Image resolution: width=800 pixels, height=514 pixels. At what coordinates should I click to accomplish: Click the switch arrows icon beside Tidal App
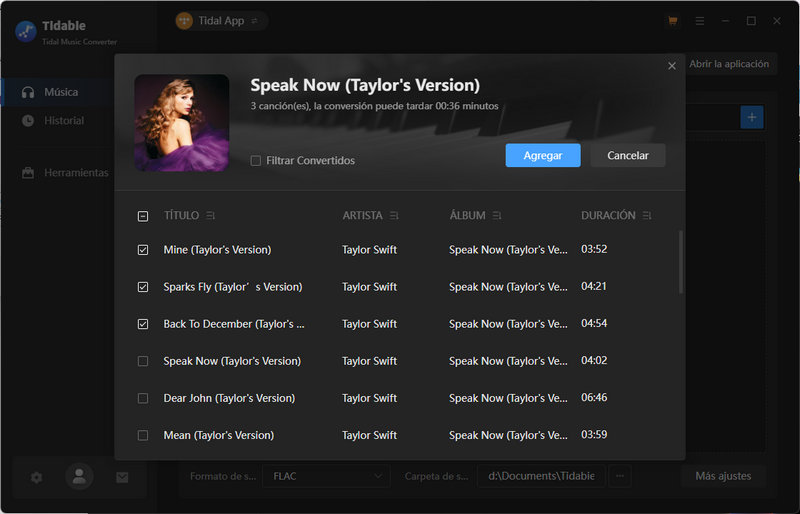pos(254,21)
